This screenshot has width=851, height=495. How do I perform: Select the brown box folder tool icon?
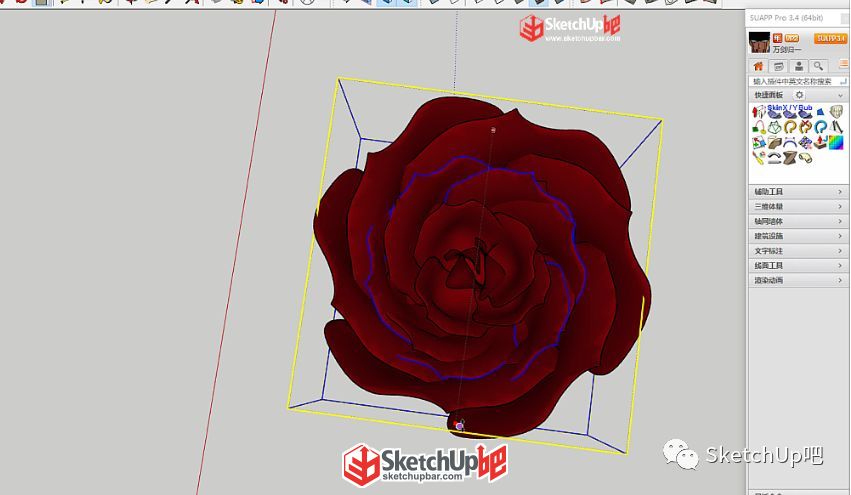tap(774, 143)
